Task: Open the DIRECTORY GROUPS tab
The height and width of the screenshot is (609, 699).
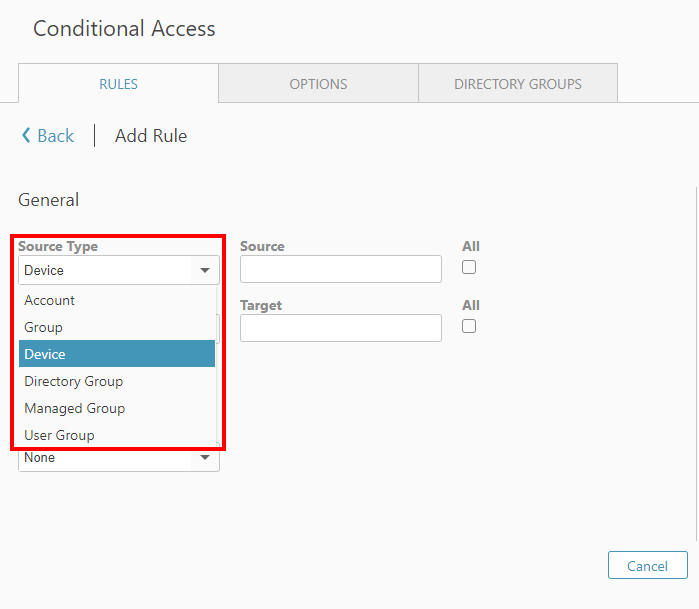Action: (x=517, y=84)
